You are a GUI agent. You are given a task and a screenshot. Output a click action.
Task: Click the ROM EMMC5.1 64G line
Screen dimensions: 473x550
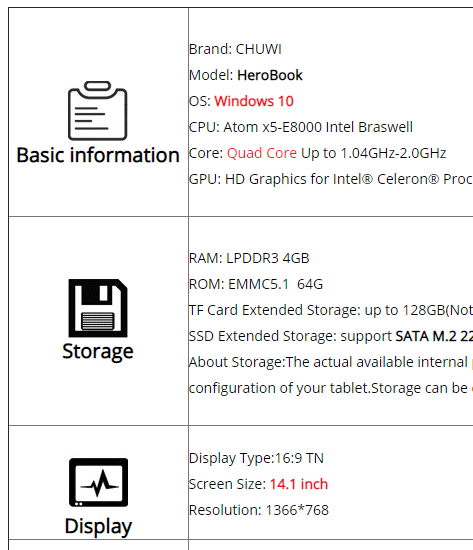(256, 284)
